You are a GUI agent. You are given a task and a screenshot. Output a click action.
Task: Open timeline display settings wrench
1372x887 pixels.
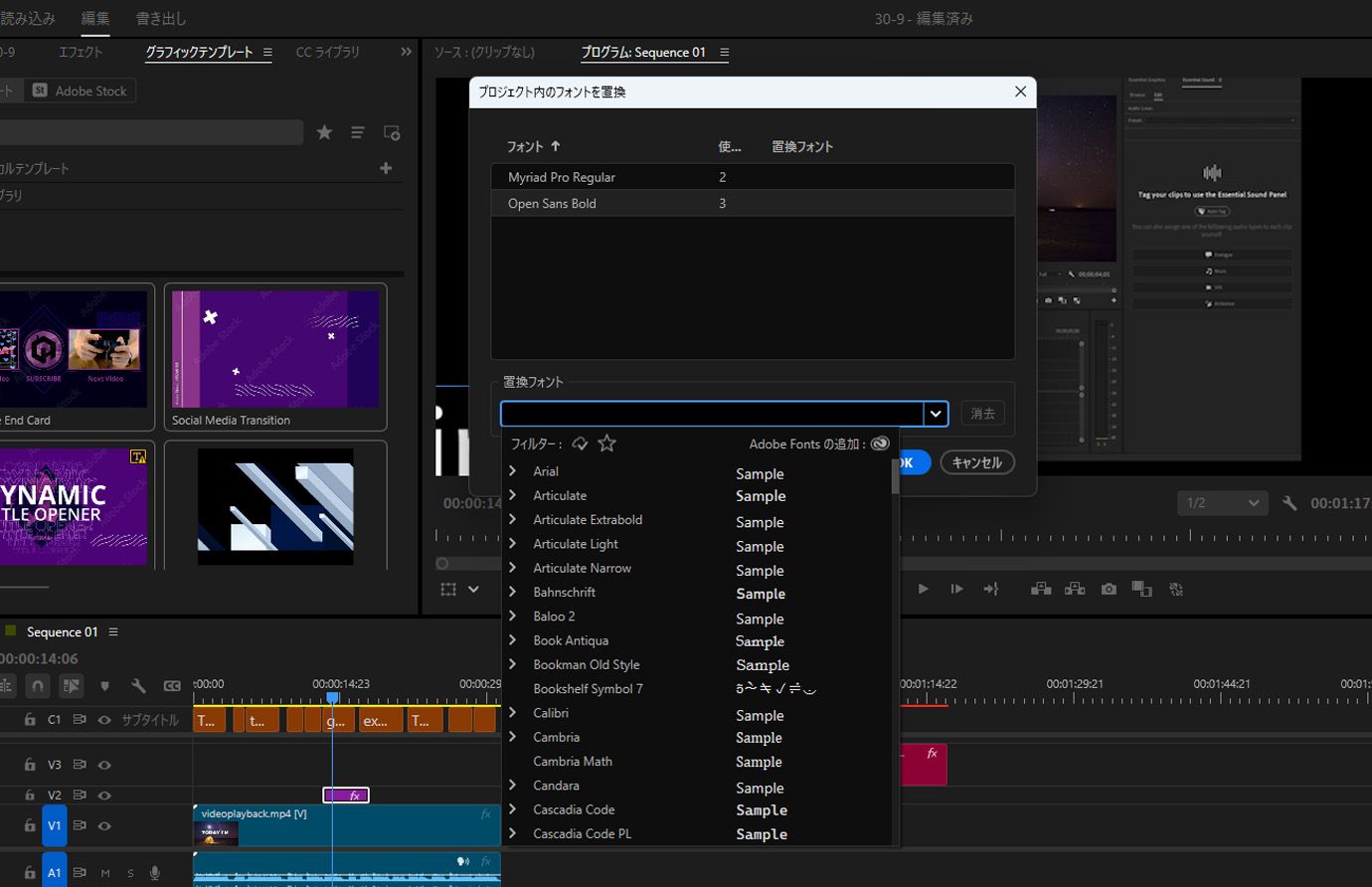(x=138, y=686)
